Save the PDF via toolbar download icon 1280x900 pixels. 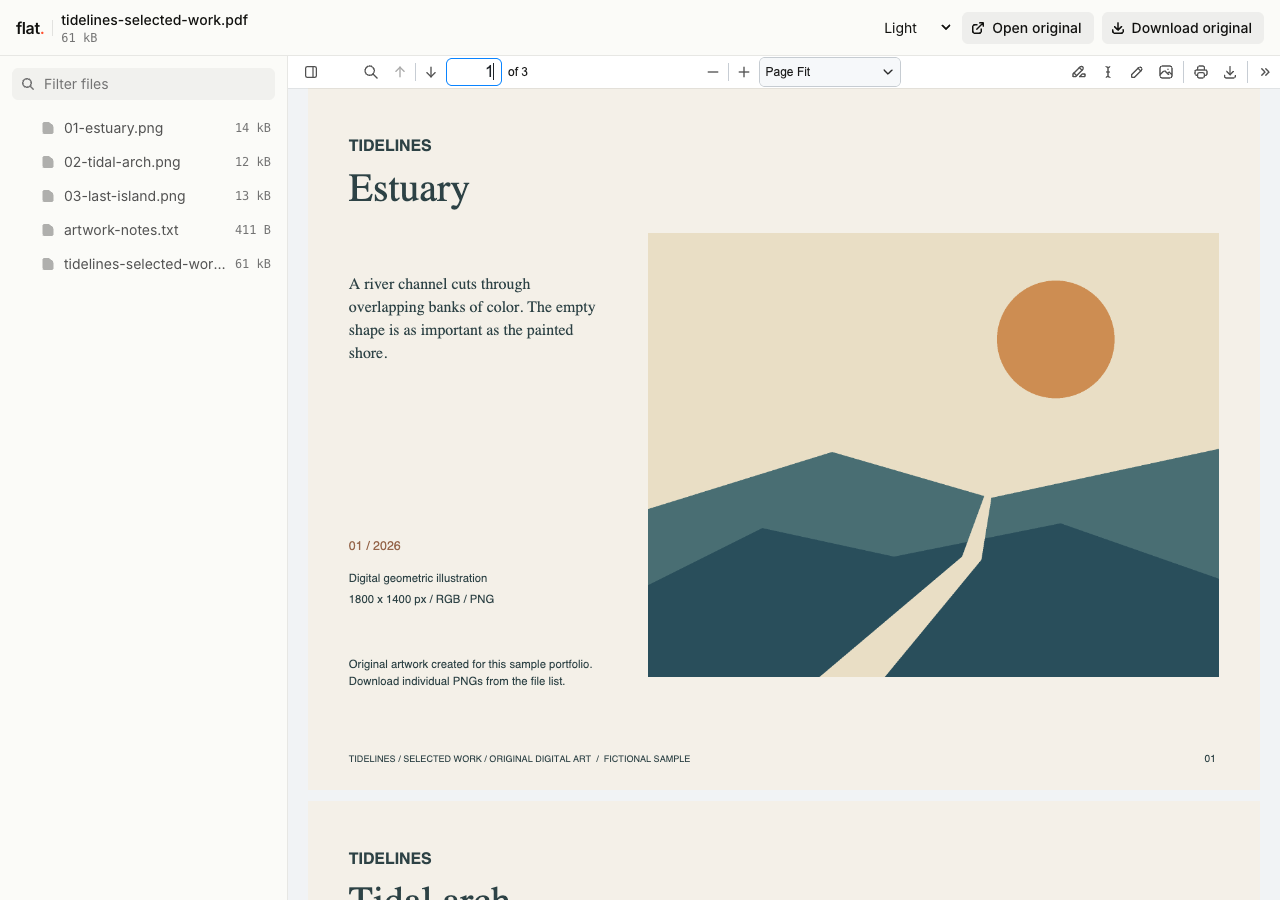tap(1230, 72)
